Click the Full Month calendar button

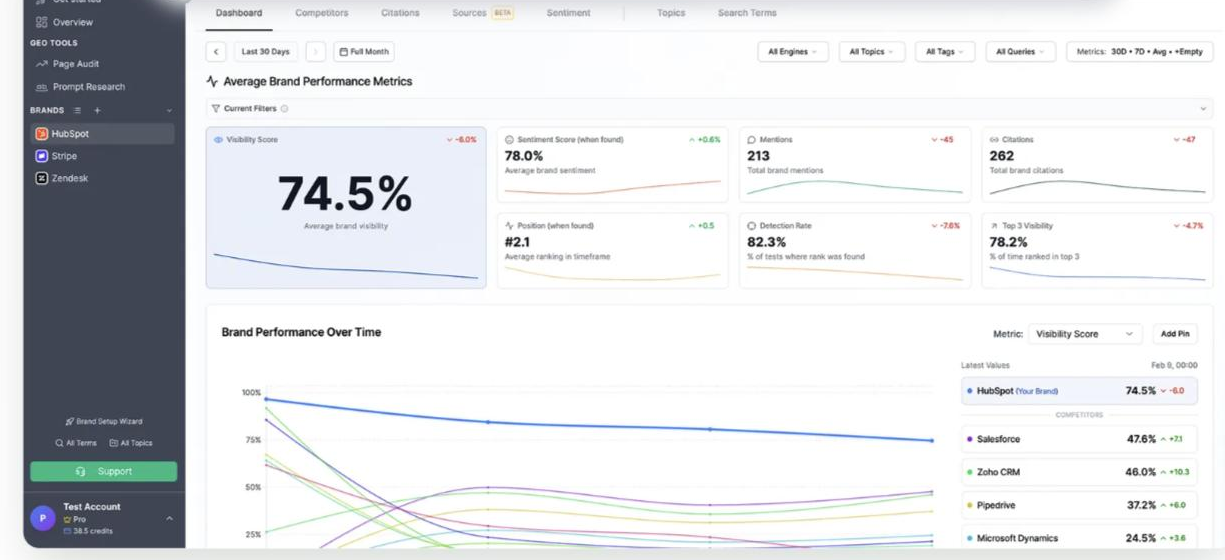point(364,52)
